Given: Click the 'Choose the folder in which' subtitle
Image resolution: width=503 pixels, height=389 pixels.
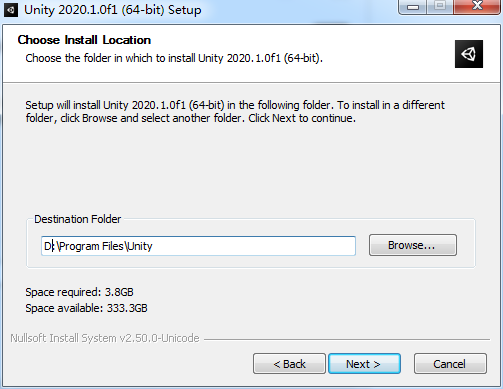Looking at the screenshot, I should tap(174, 58).
